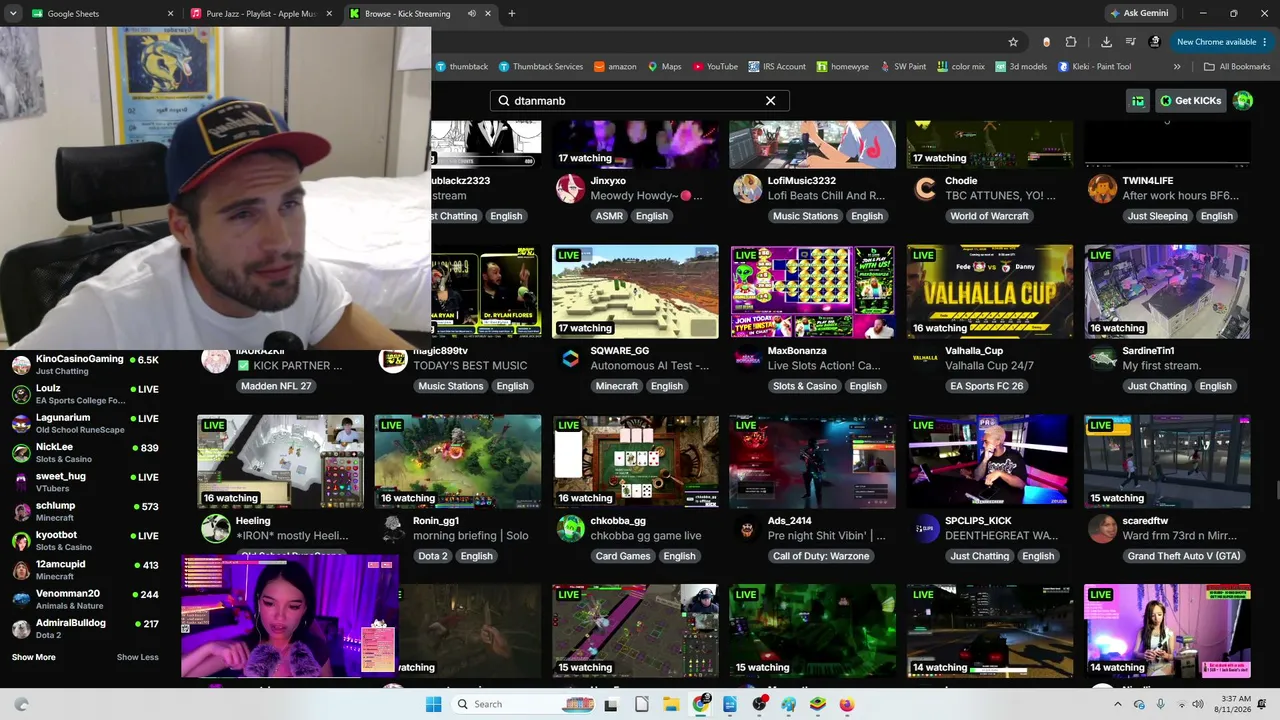Select the World of Warcraft category tag

990,216
